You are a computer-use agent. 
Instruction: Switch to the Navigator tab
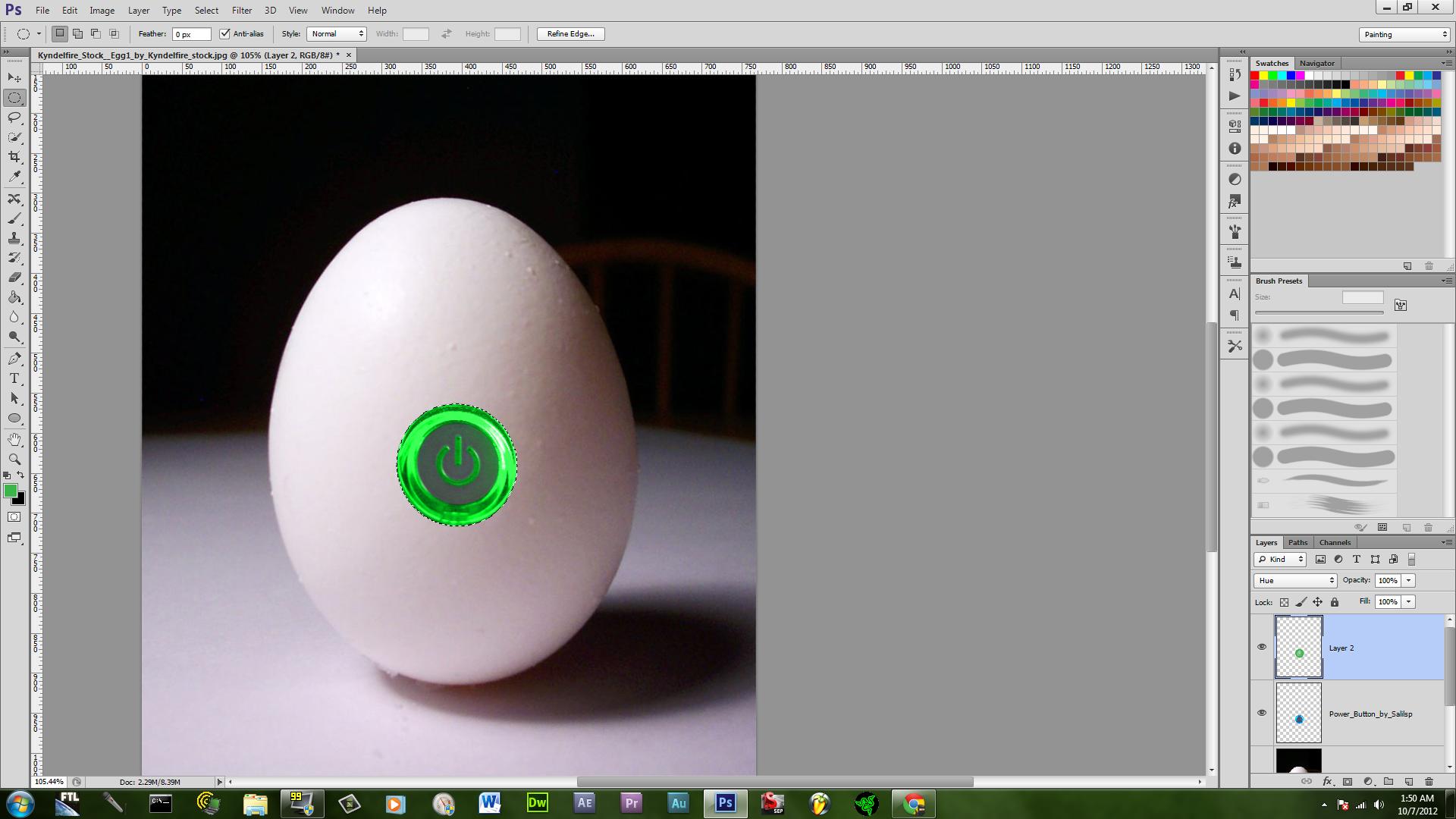[x=1316, y=64]
